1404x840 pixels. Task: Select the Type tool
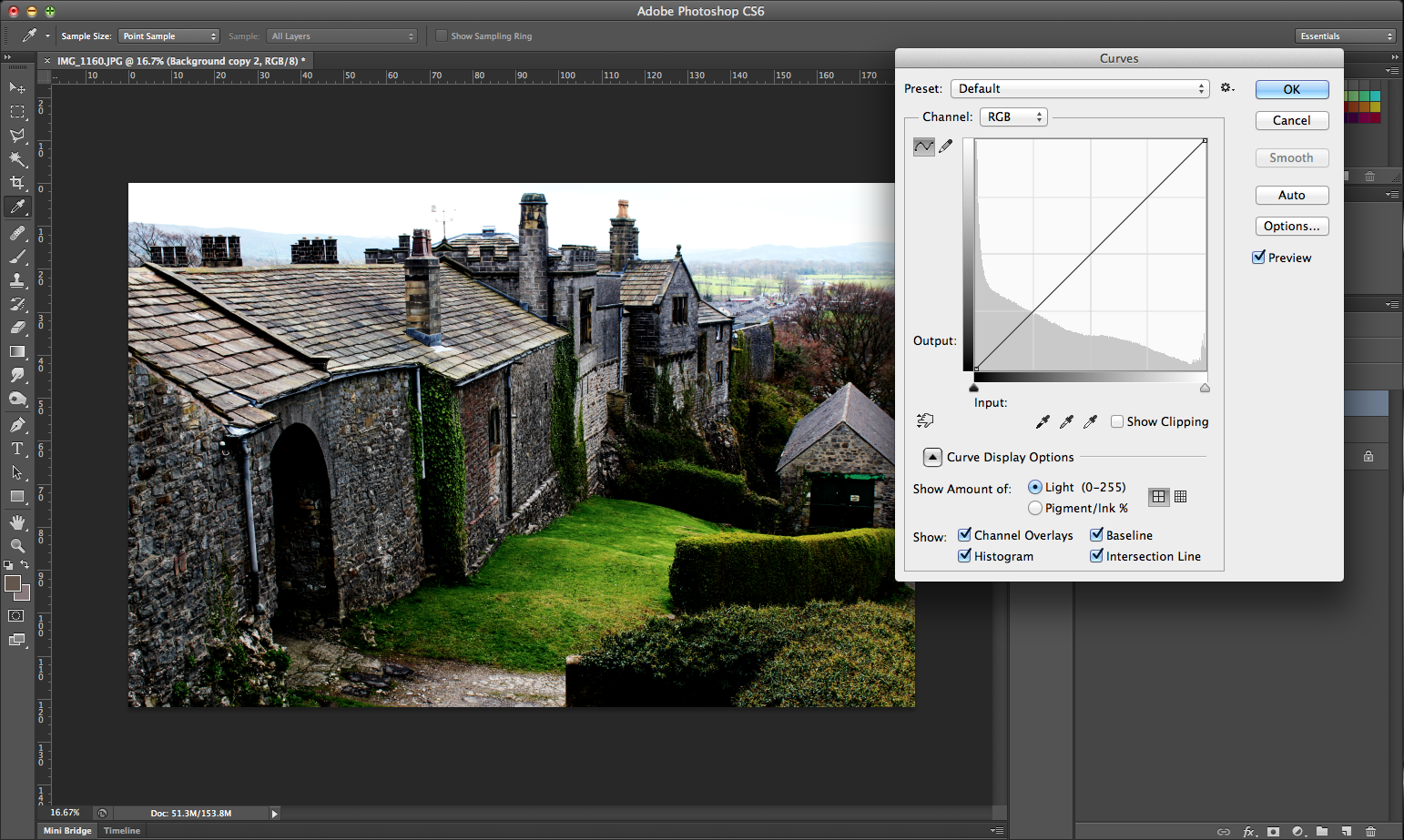[x=16, y=448]
